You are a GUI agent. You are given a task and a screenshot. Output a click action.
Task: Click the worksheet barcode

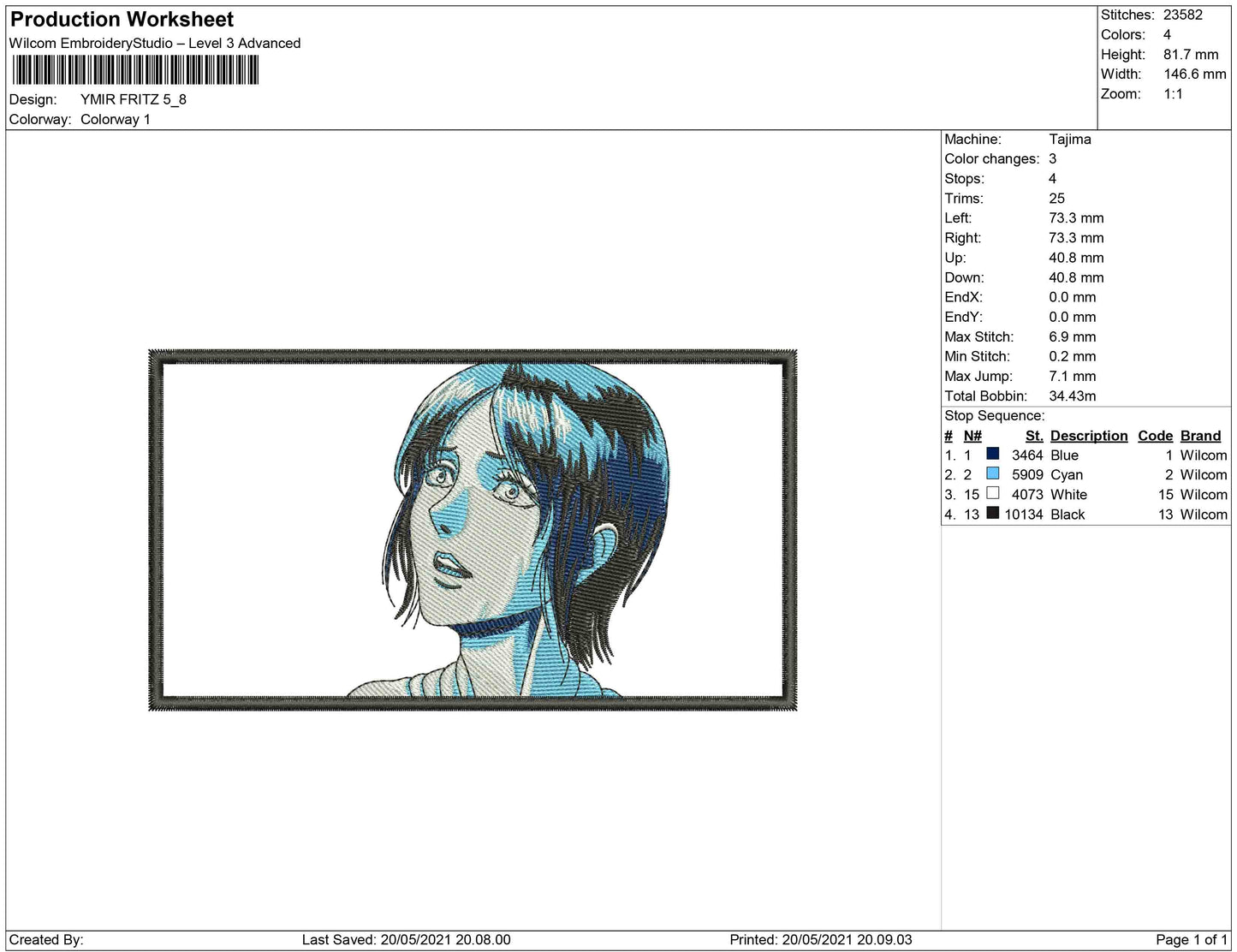(134, 70)
